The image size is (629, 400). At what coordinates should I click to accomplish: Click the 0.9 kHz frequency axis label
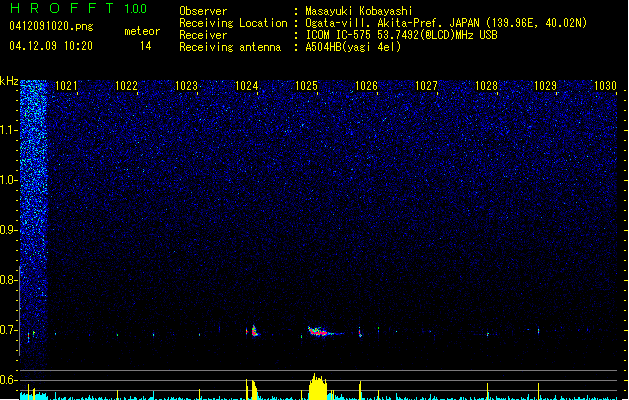pos(8,230)
